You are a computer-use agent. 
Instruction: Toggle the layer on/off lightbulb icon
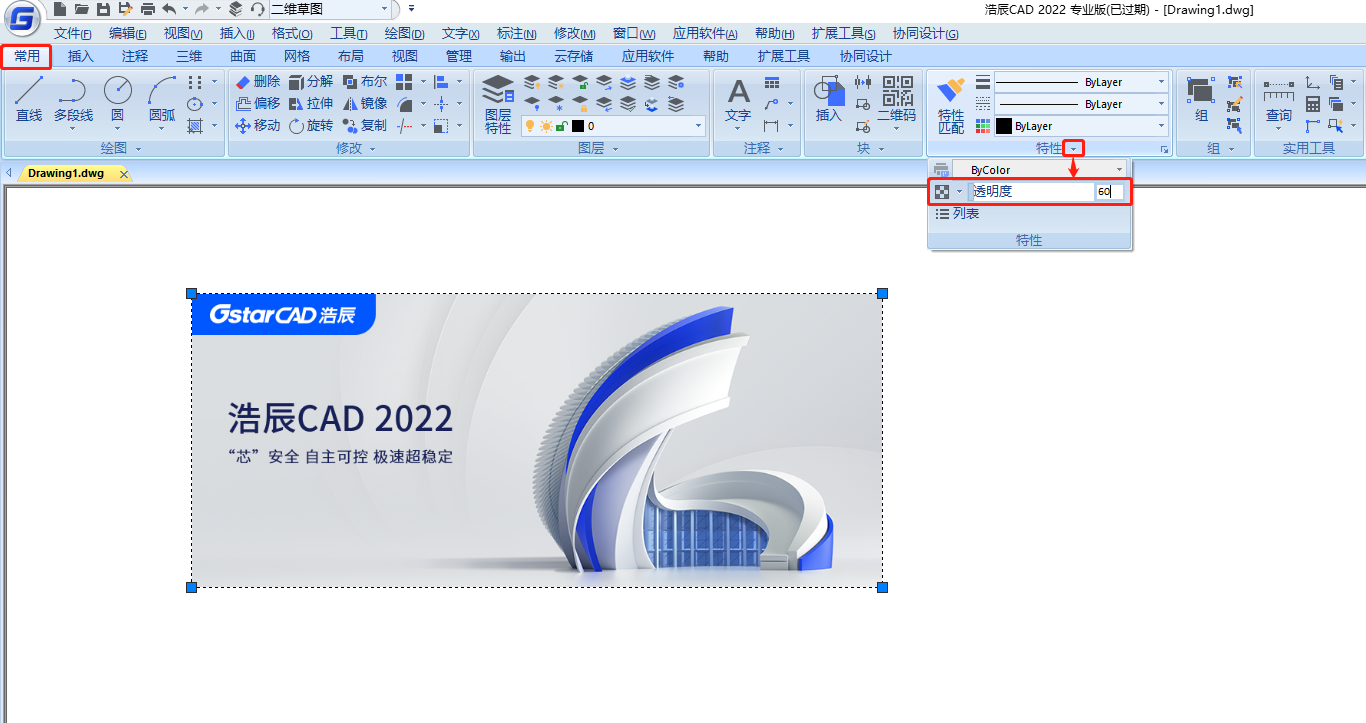tap(531, 126)
